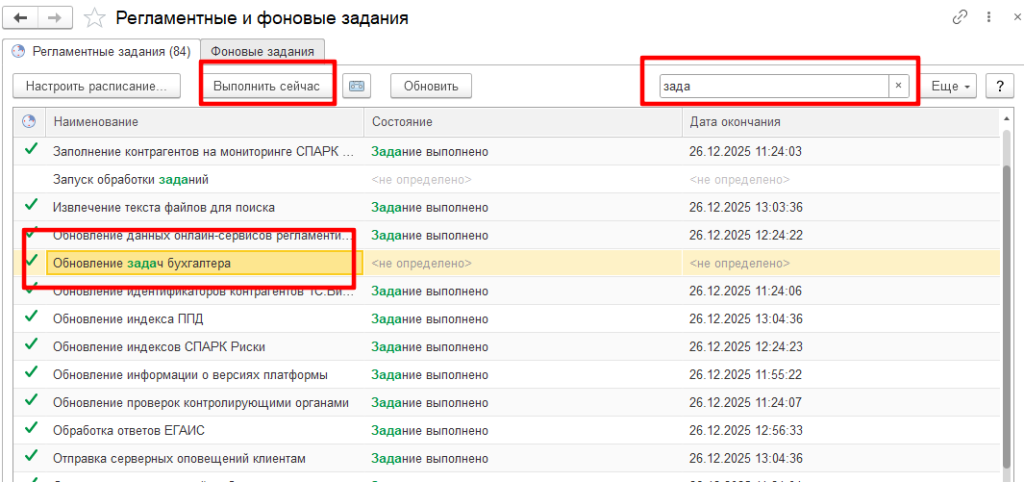Click the Обновить button
Screen dimensions: 1024x482
click(430, 86)
